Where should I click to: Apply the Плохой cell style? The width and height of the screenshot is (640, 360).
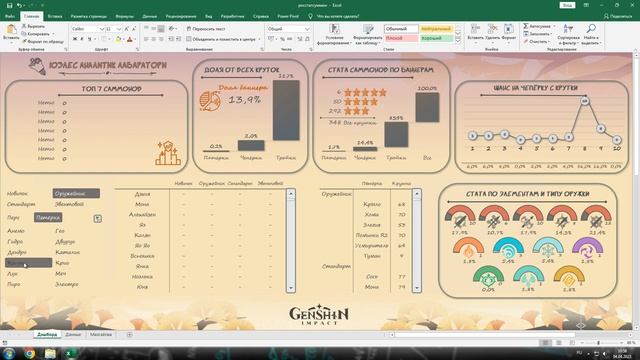coord(401,38)
